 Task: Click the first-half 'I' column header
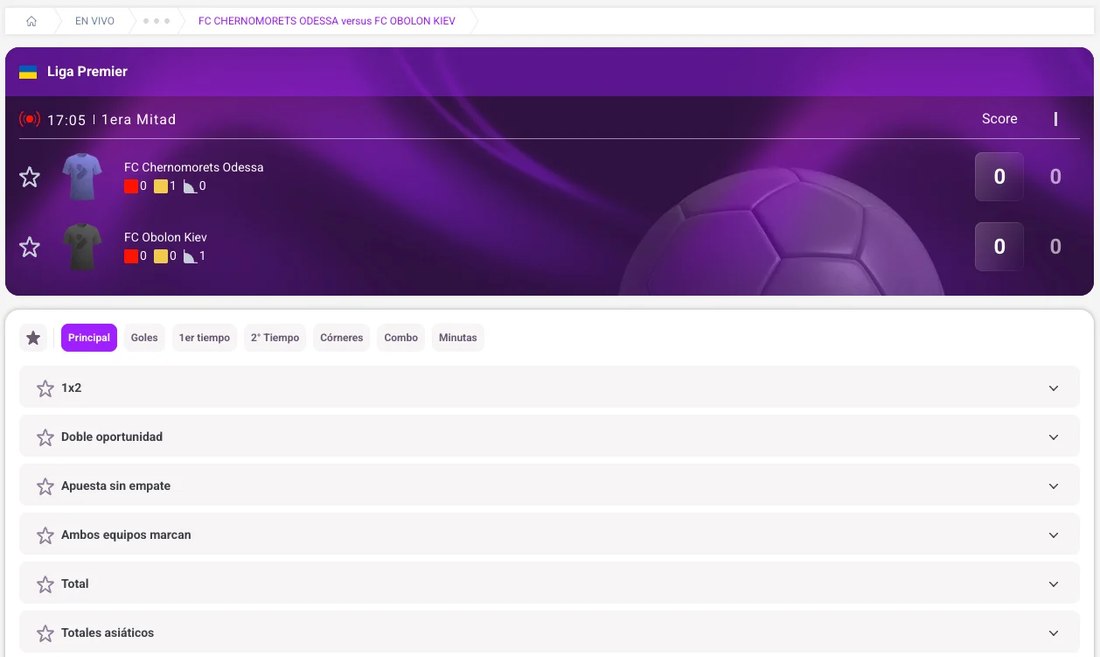pyautogui.click(x=1055, y=119)
